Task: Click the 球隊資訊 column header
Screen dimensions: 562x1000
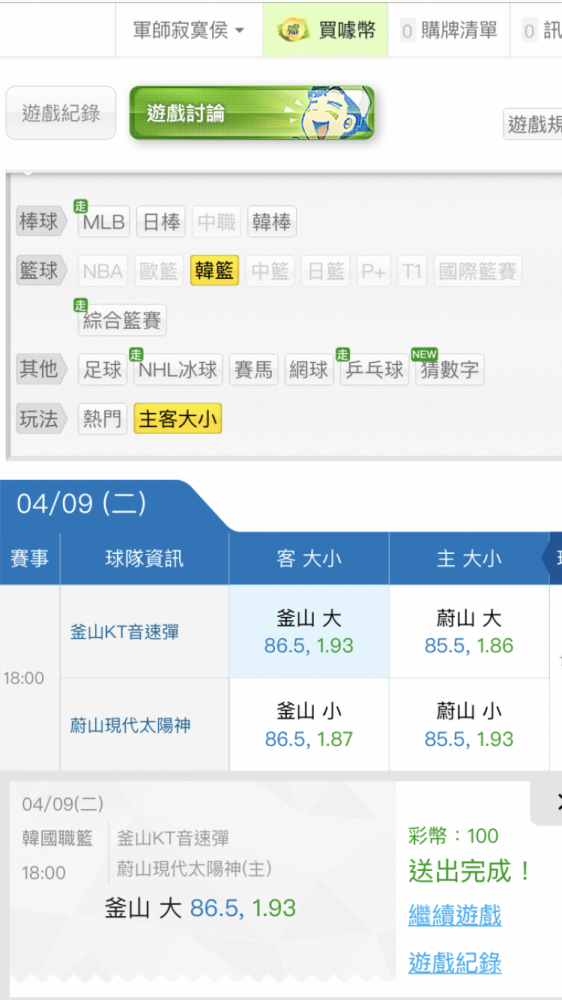Action: click(x=145, y=559)
